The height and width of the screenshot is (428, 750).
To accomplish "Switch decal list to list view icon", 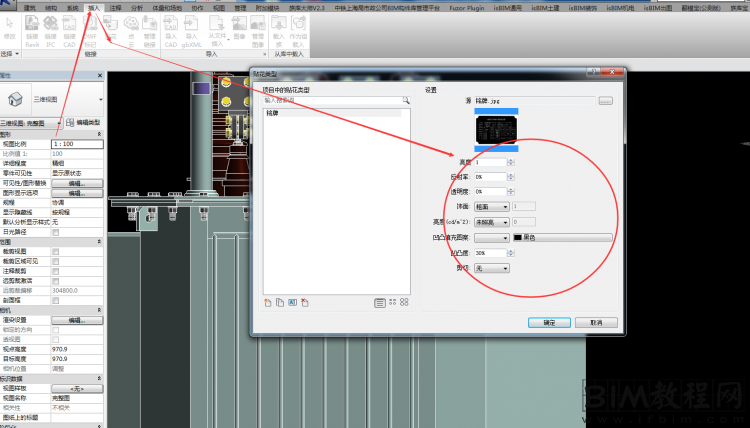I will (x=380, y=301).
